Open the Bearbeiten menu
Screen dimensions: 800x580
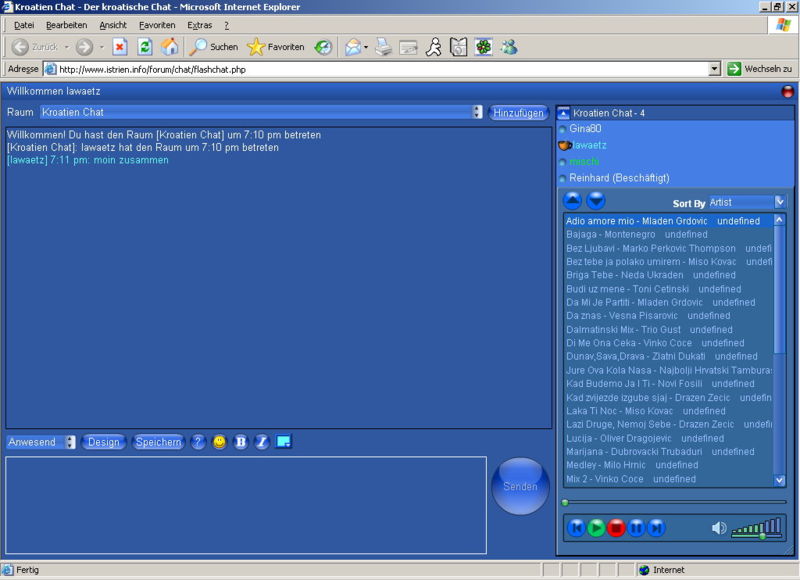(66, 25)
